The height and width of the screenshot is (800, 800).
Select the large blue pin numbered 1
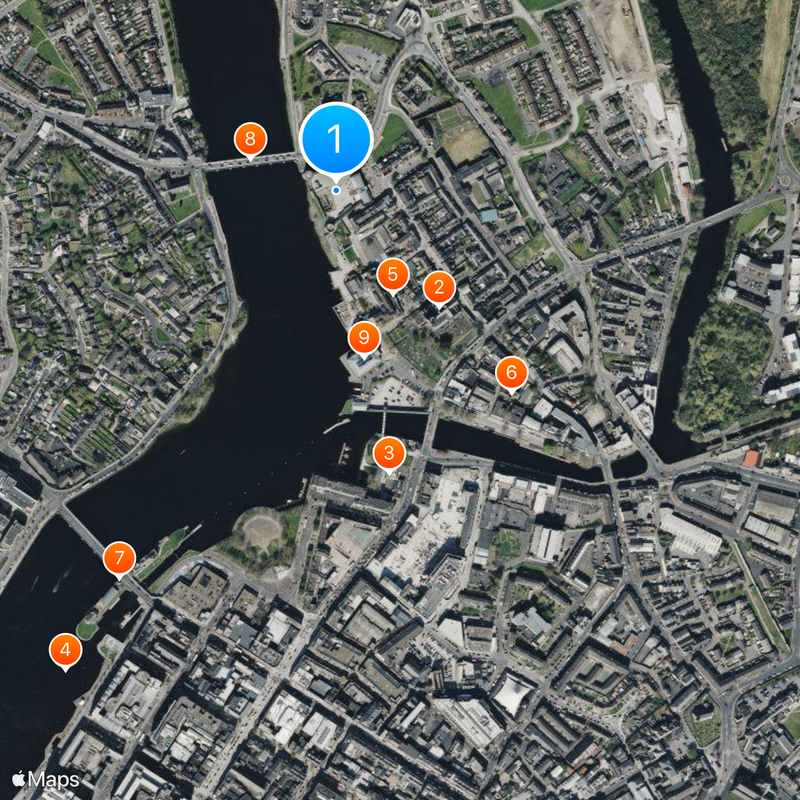(336, 139)
